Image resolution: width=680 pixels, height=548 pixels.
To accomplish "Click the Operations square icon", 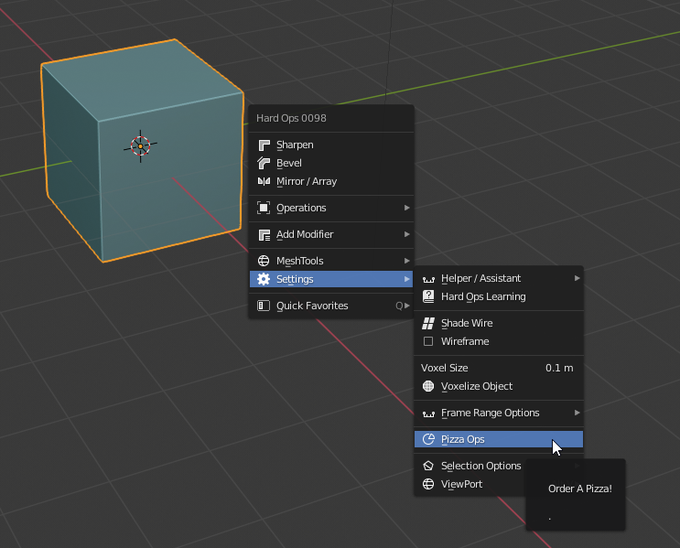I will pyautogui.click(x=264, y=208).
